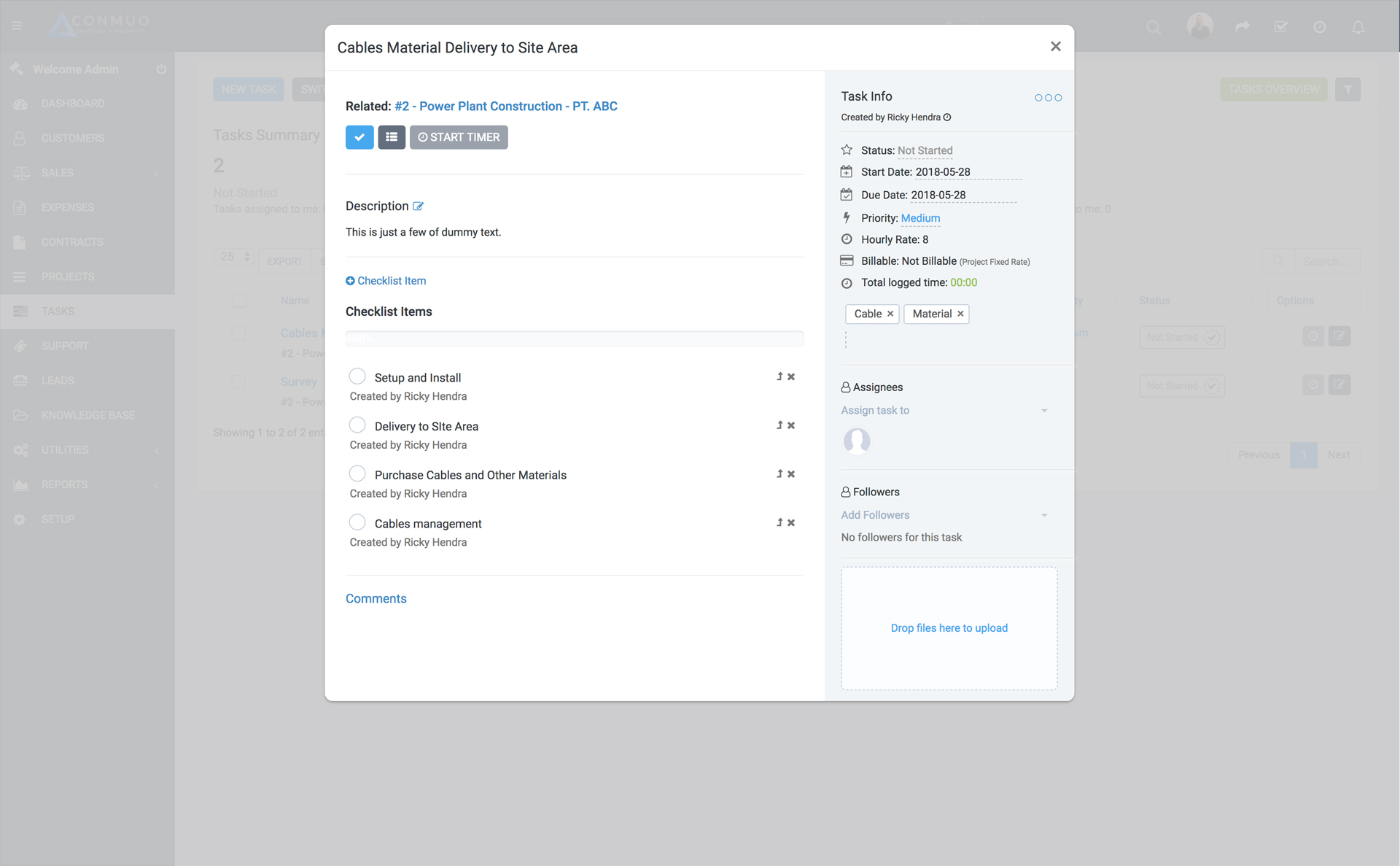
Task: Click the arrow icon next to Cables management
Action: [x=779, y=522]
